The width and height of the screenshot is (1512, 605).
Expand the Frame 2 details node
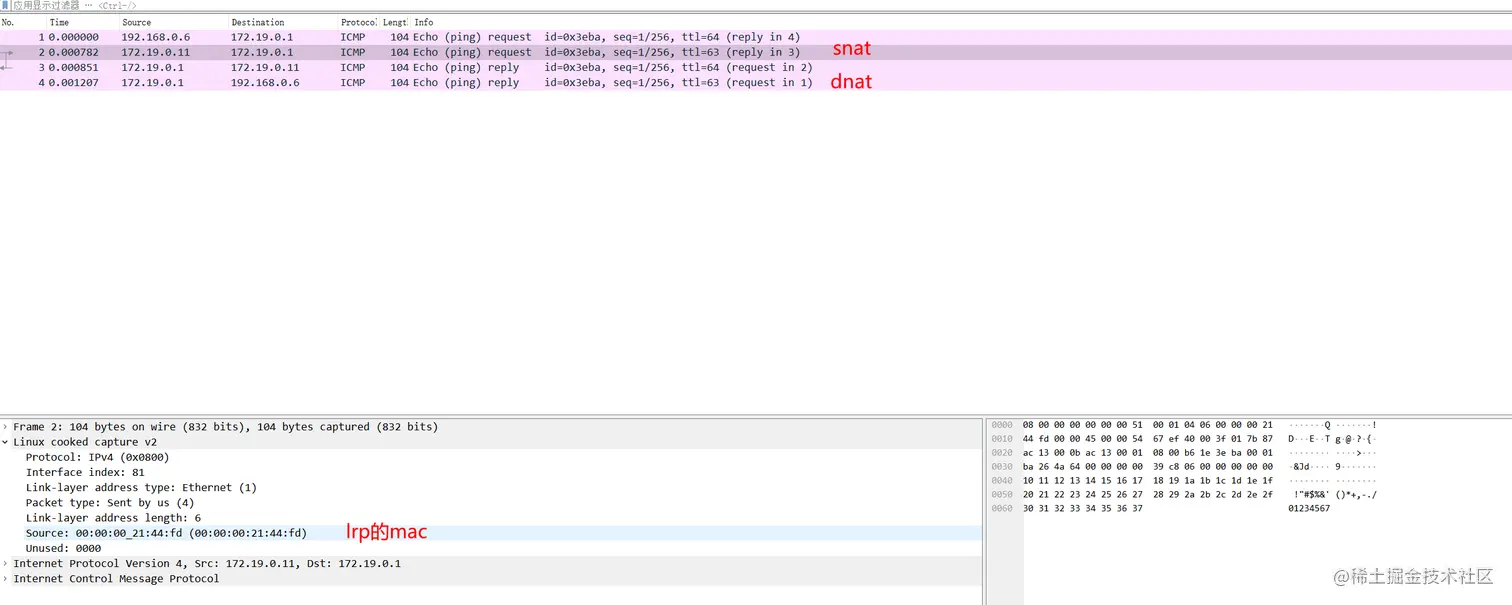[x=5, y=427]
